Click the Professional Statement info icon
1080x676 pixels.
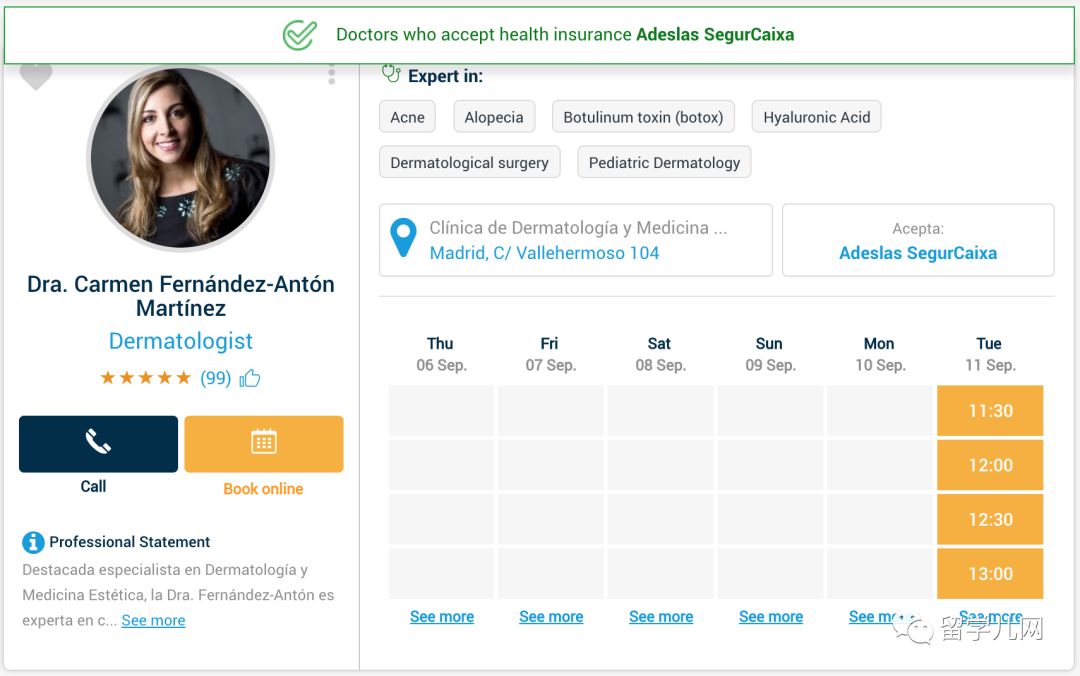pyautogui.click(x=33, y=542)
